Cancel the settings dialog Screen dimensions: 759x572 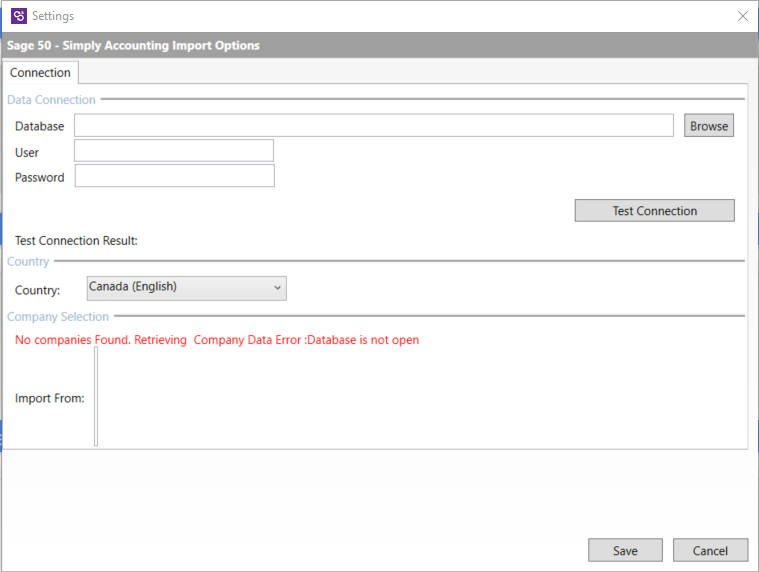[711, 550]
